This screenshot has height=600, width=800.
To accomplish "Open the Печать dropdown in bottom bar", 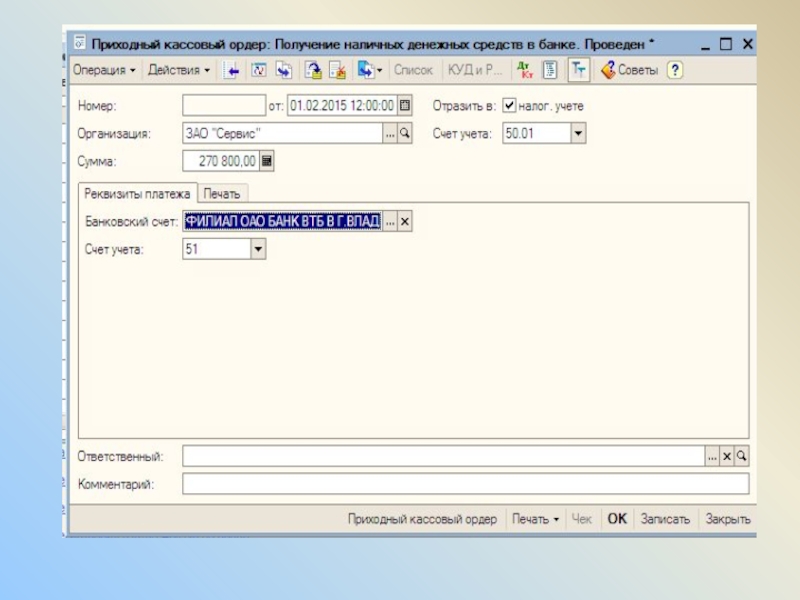I will tap(535, 519).
